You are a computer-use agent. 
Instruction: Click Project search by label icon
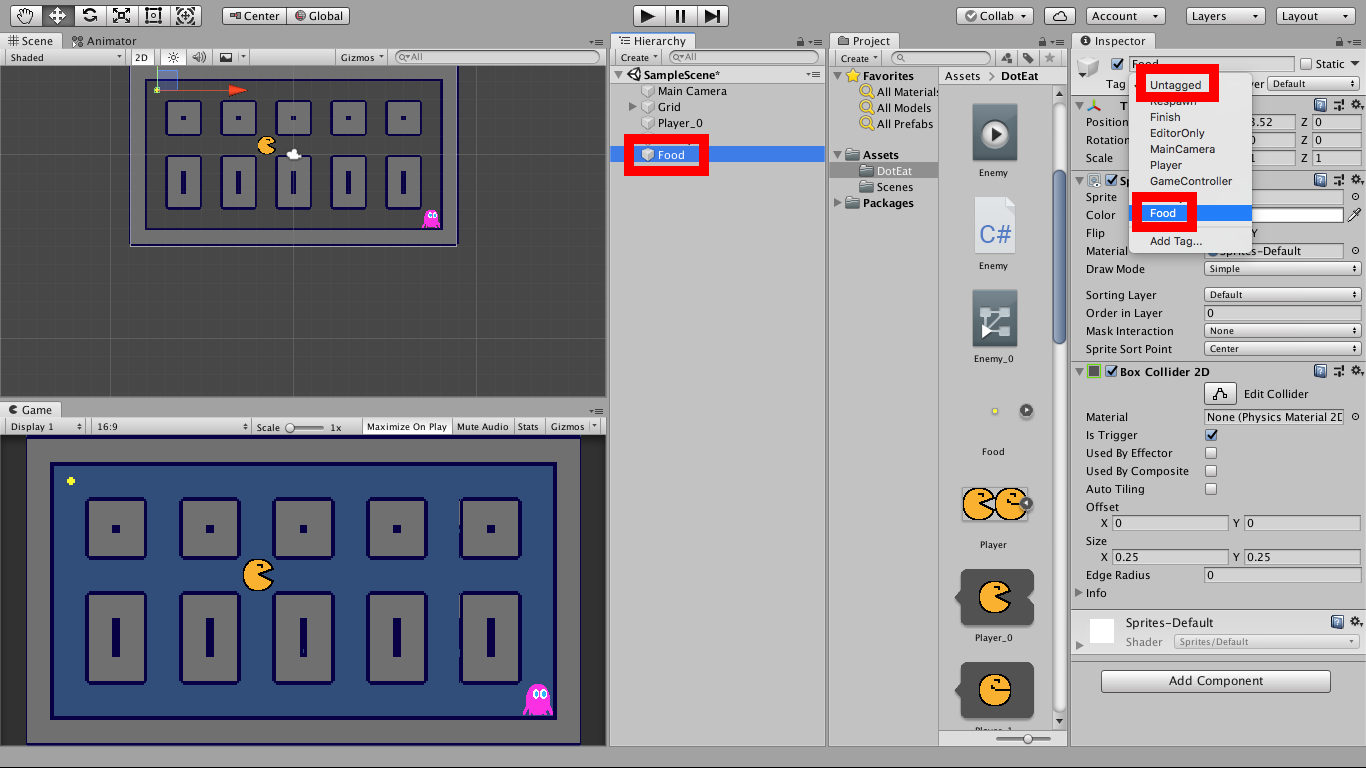(1028, 58)
